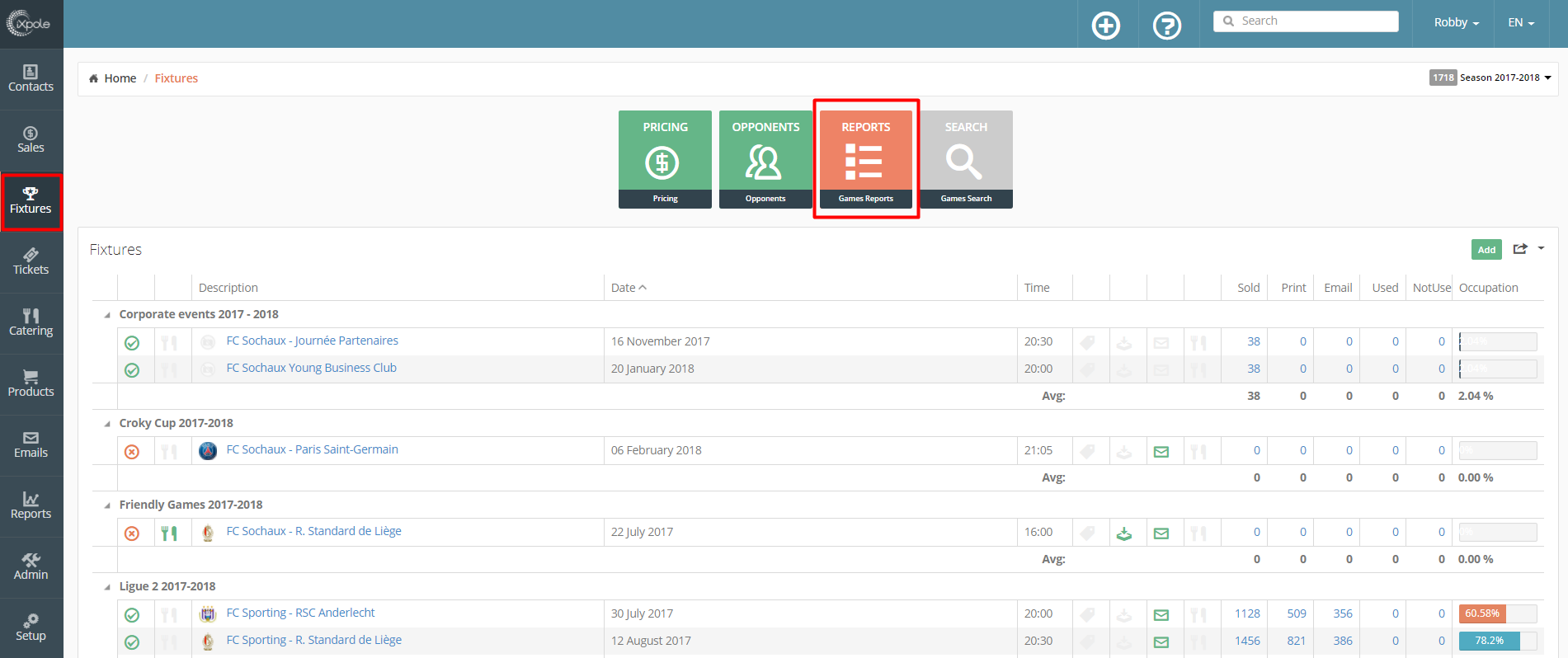The height and width of the screenshot is (658, 1568).
Task: Click green download icon in 22 July 2017 row
Action: pos(1124,533)
